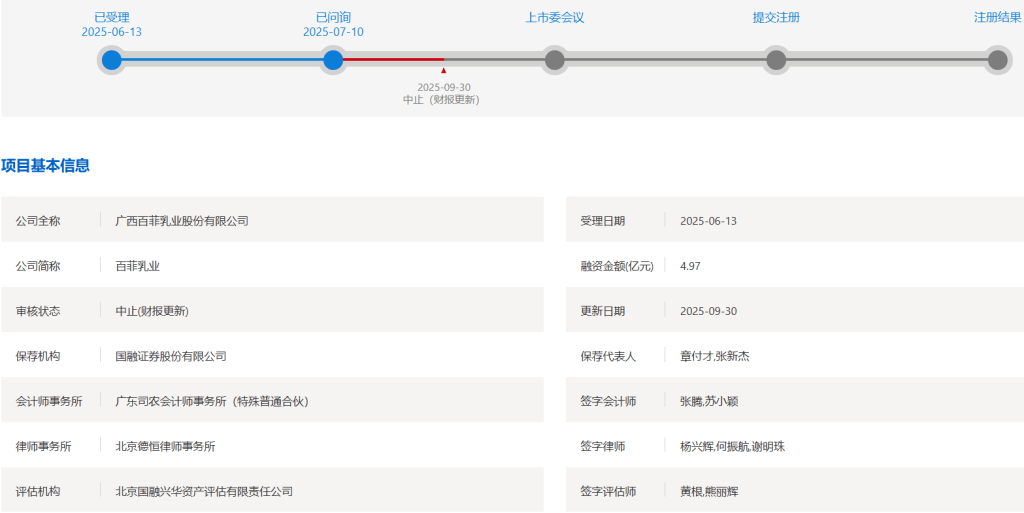Click appraiser 北京国融兴华资产评估有限责任公司
The height and width of the screenshot is (513, 1024).
tap(204, 491)
